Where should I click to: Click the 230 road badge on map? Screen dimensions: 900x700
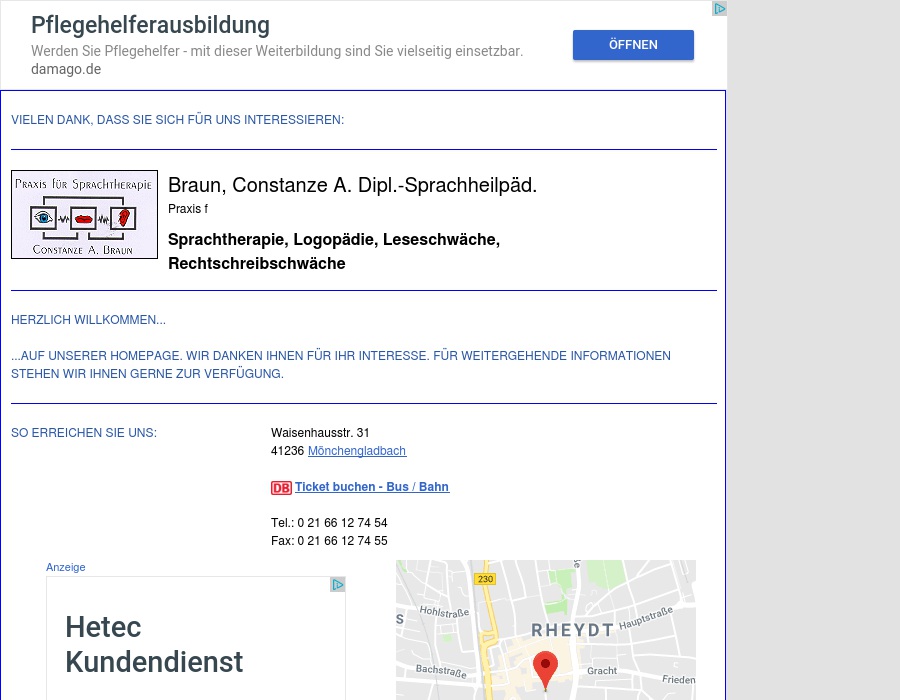pyautogui.click(x=486, y=579)
